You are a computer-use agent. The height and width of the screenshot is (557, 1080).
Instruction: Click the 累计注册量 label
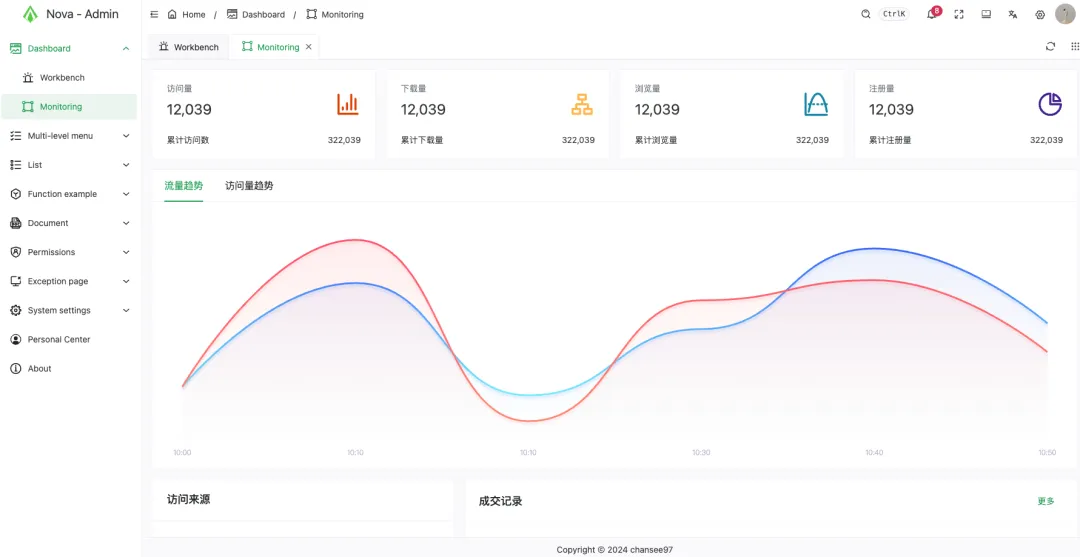coord(890,140)
